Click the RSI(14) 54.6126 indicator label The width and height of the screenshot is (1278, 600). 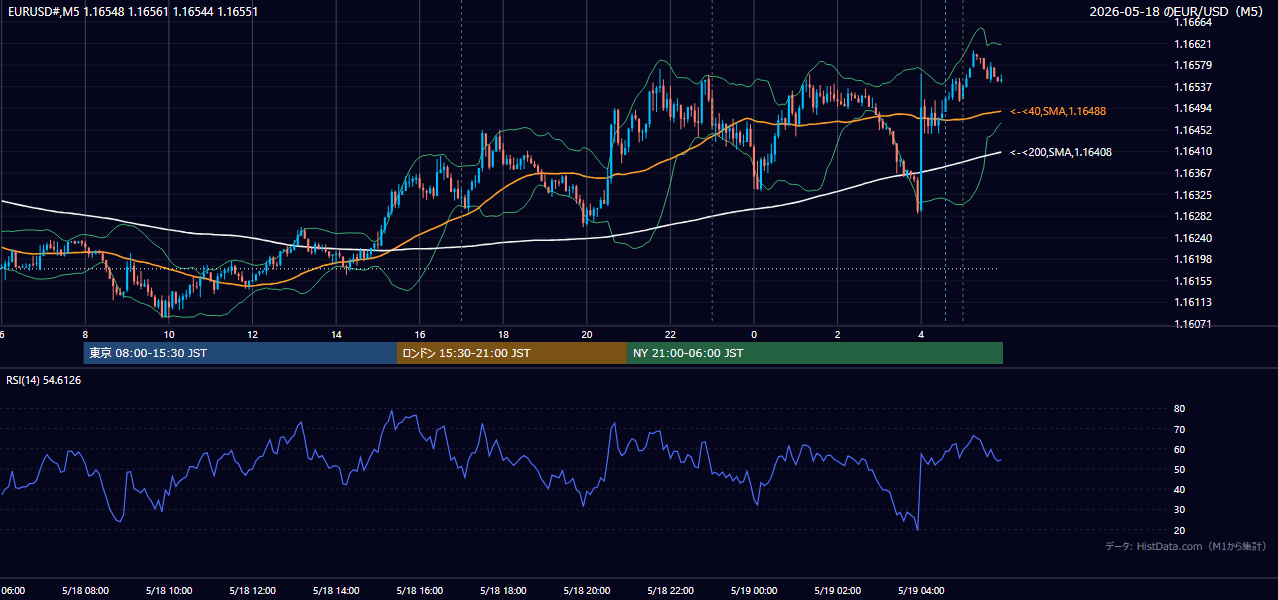[44, 380]
